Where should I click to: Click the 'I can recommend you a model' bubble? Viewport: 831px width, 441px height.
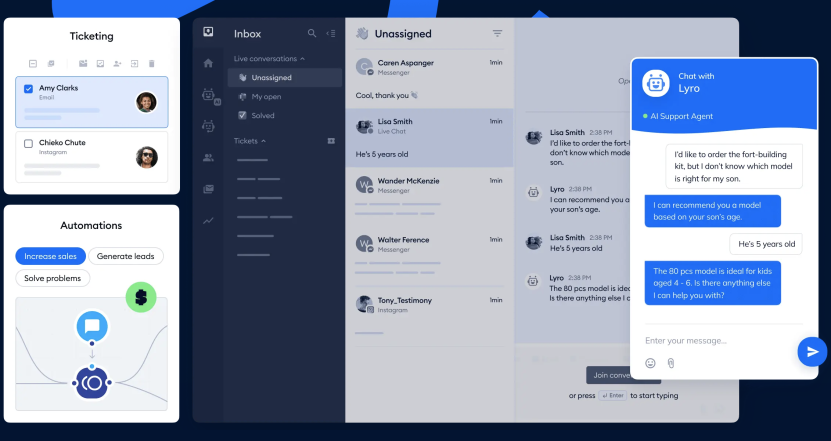pyautogui.click(x=712, y=211)
